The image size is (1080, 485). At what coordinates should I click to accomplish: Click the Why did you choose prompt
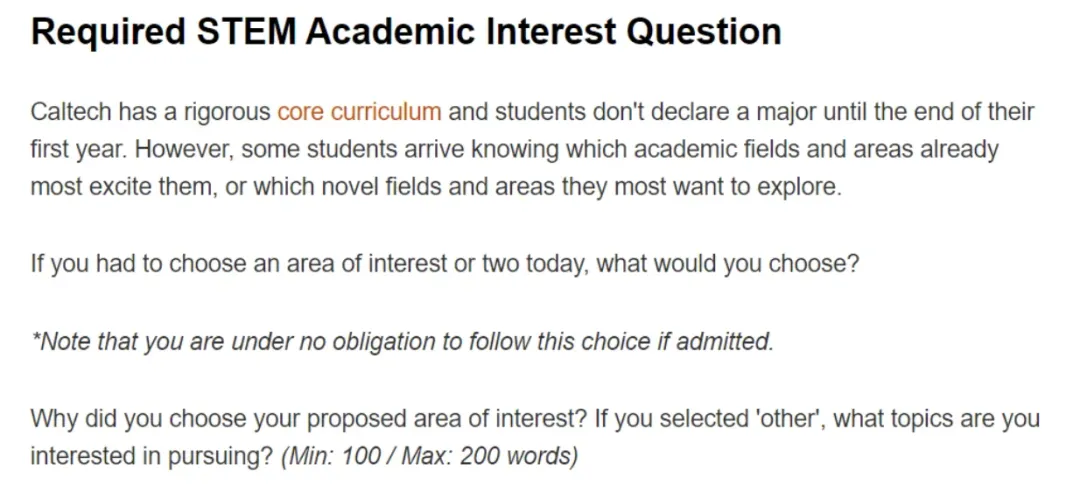pyautogui.click(x=535, y=437)
